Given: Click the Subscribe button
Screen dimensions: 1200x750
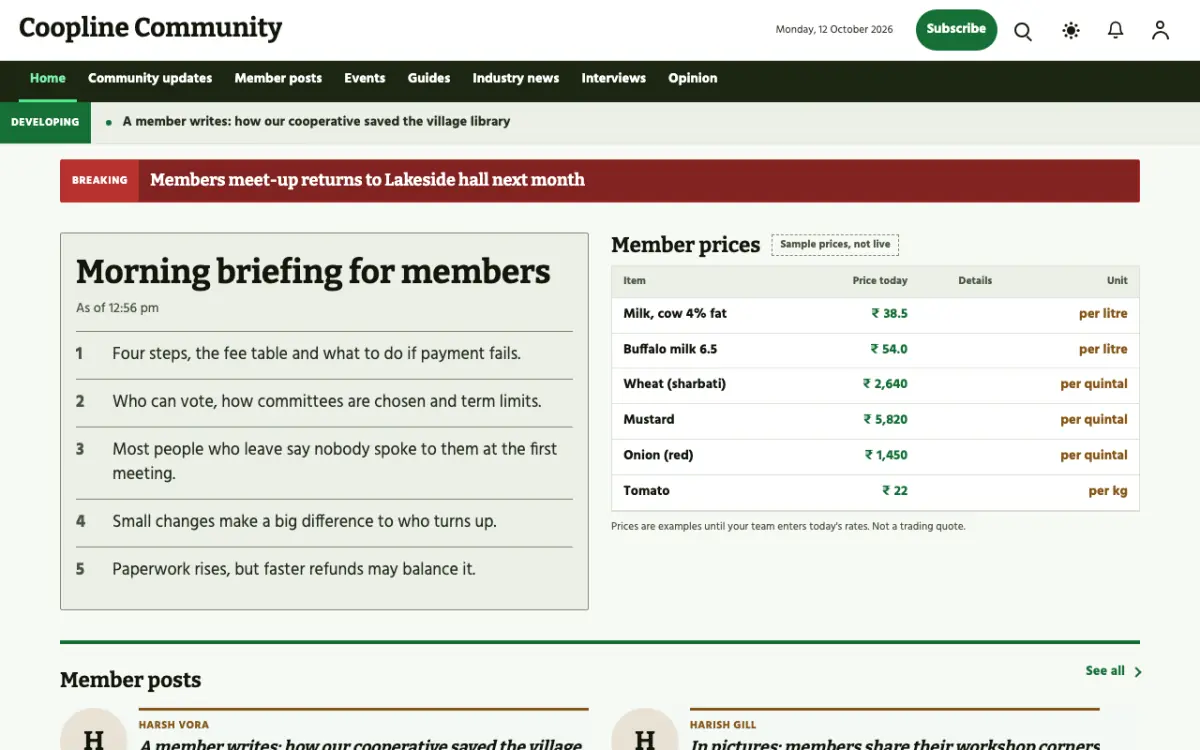Looking at the screenshot, I should 956,30.
